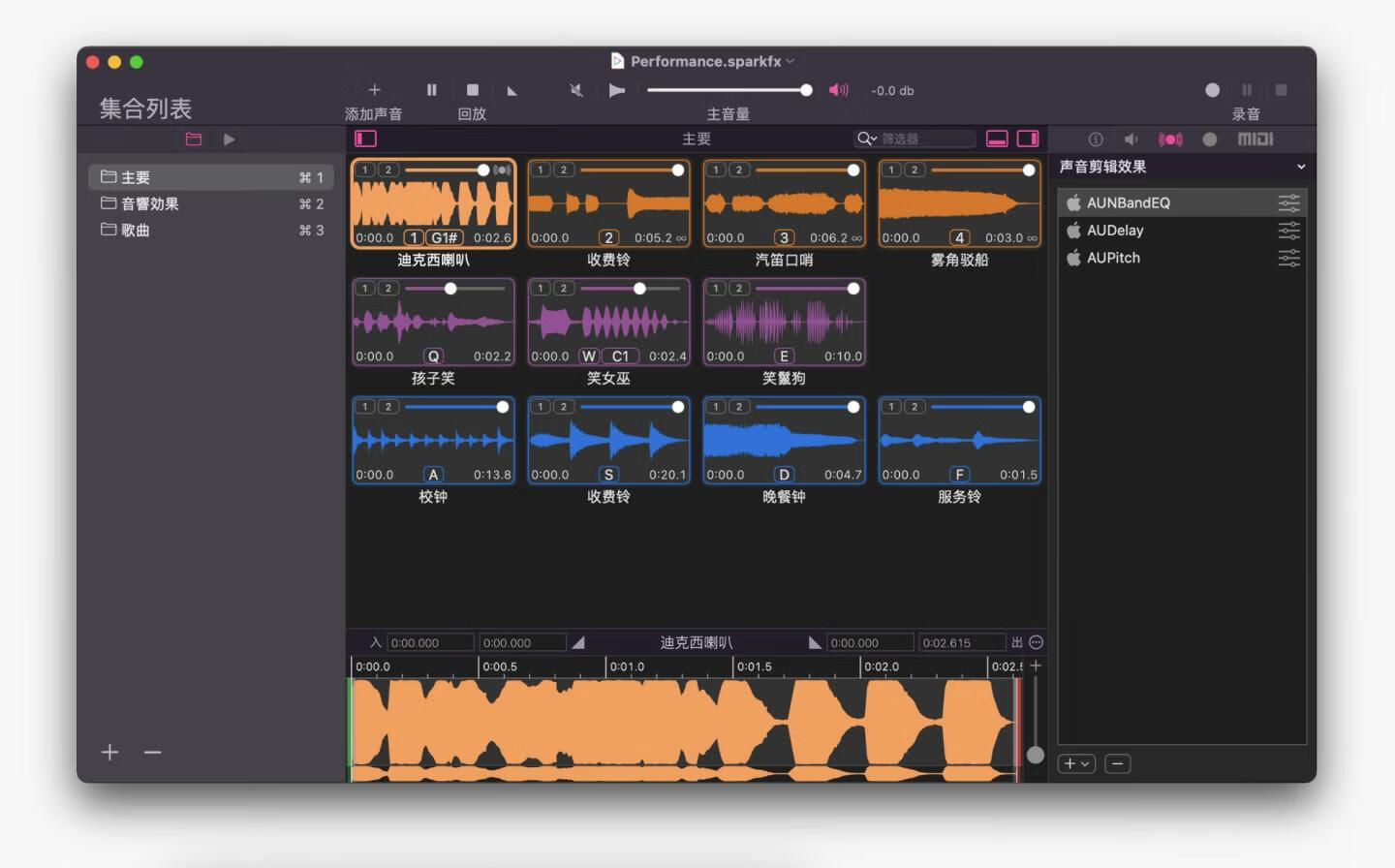Click the remove effect minus button
1395x868 pixels.
point(1117,763)
